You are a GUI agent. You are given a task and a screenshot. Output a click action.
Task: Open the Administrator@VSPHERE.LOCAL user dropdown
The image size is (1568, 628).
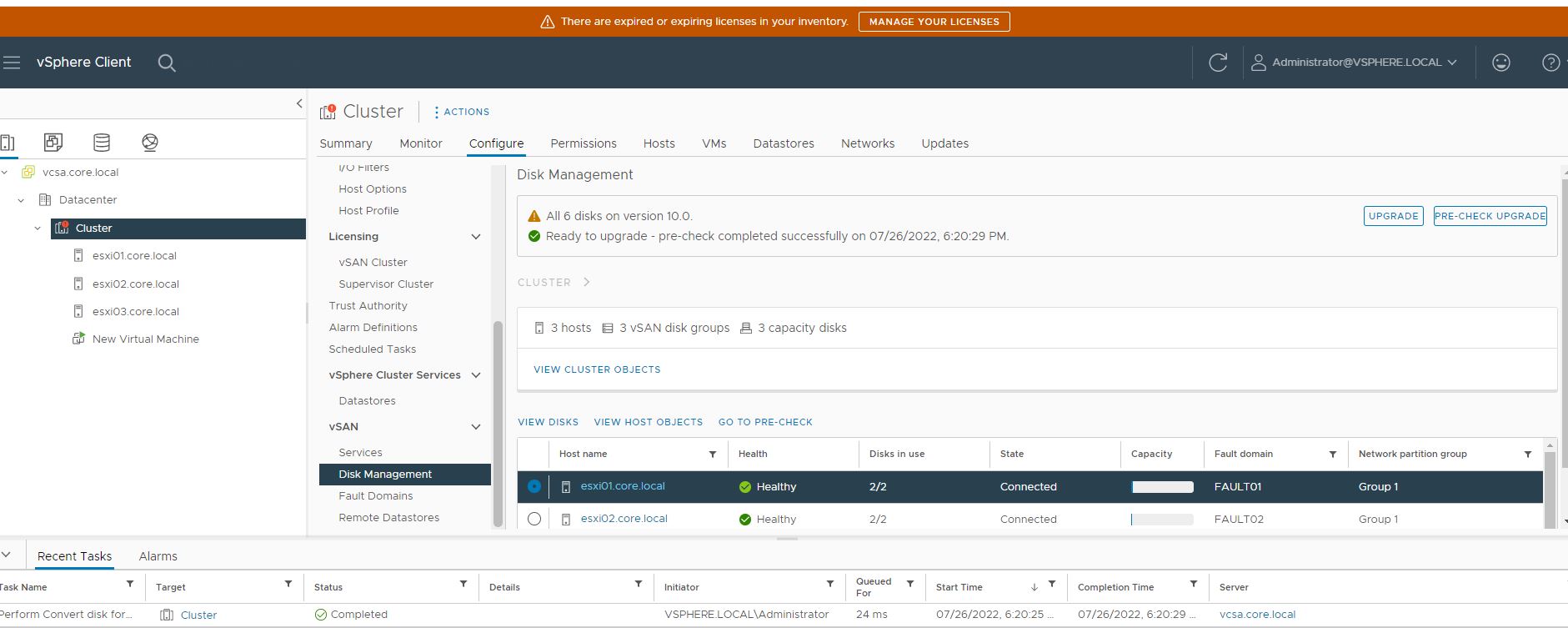pos(1354,63)
